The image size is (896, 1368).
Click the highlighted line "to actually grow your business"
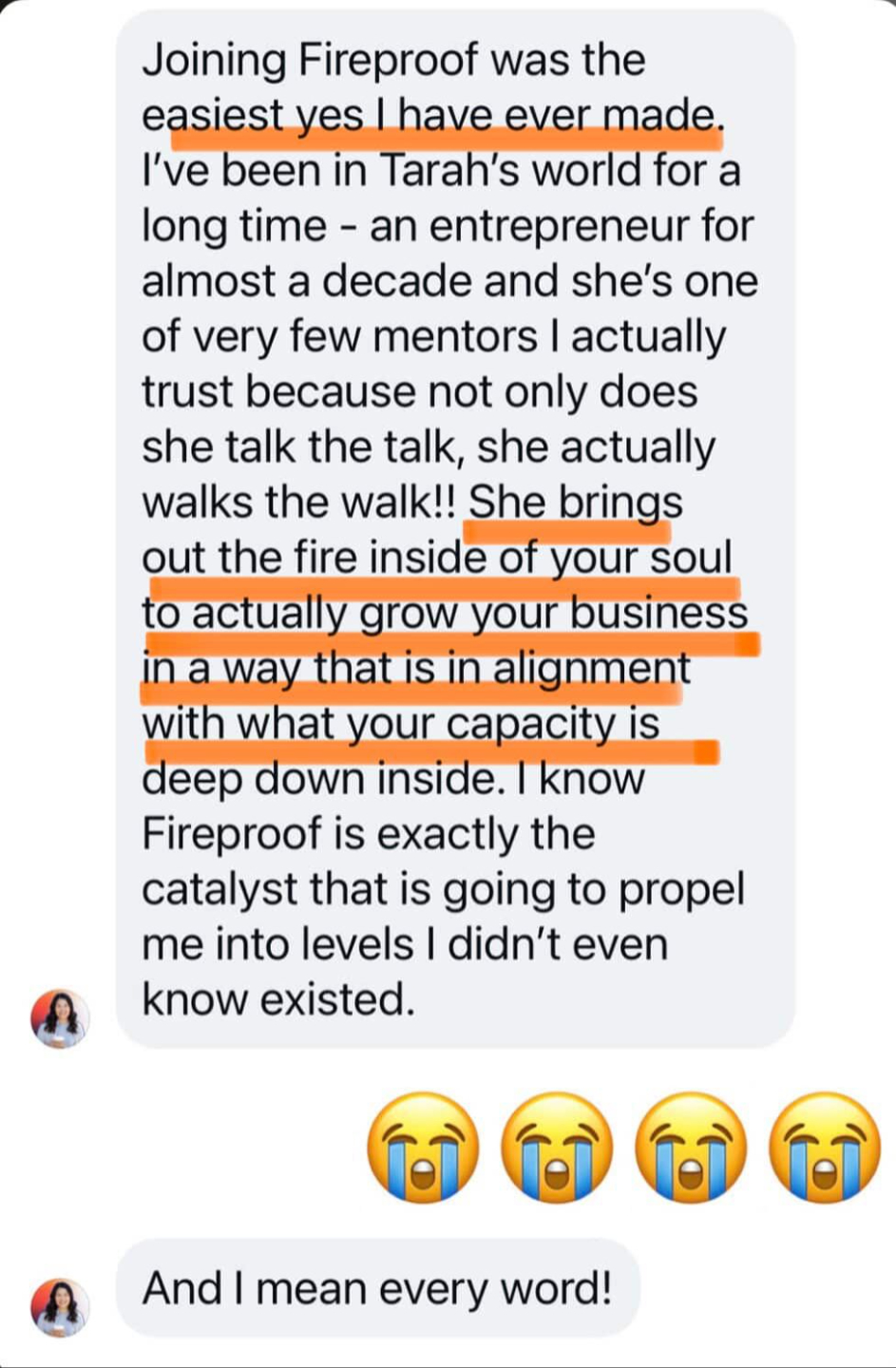[446, 613]
